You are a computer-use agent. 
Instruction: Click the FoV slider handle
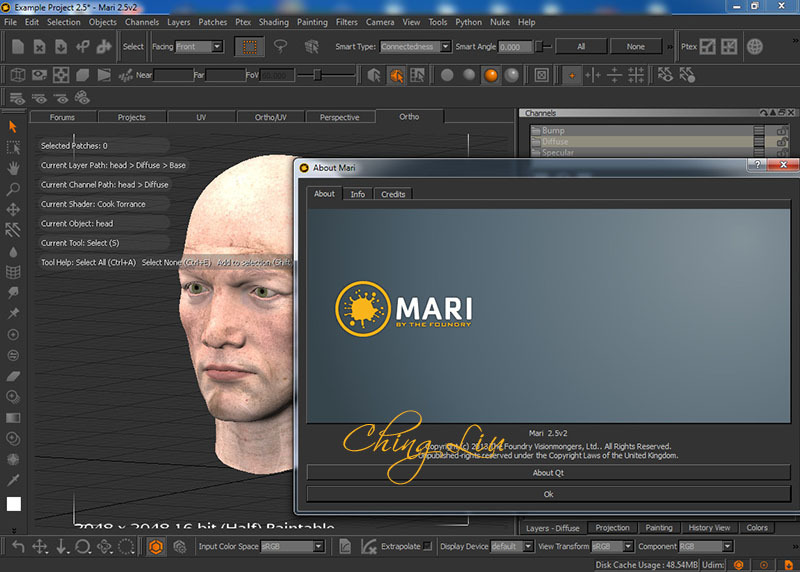(317, 75)
